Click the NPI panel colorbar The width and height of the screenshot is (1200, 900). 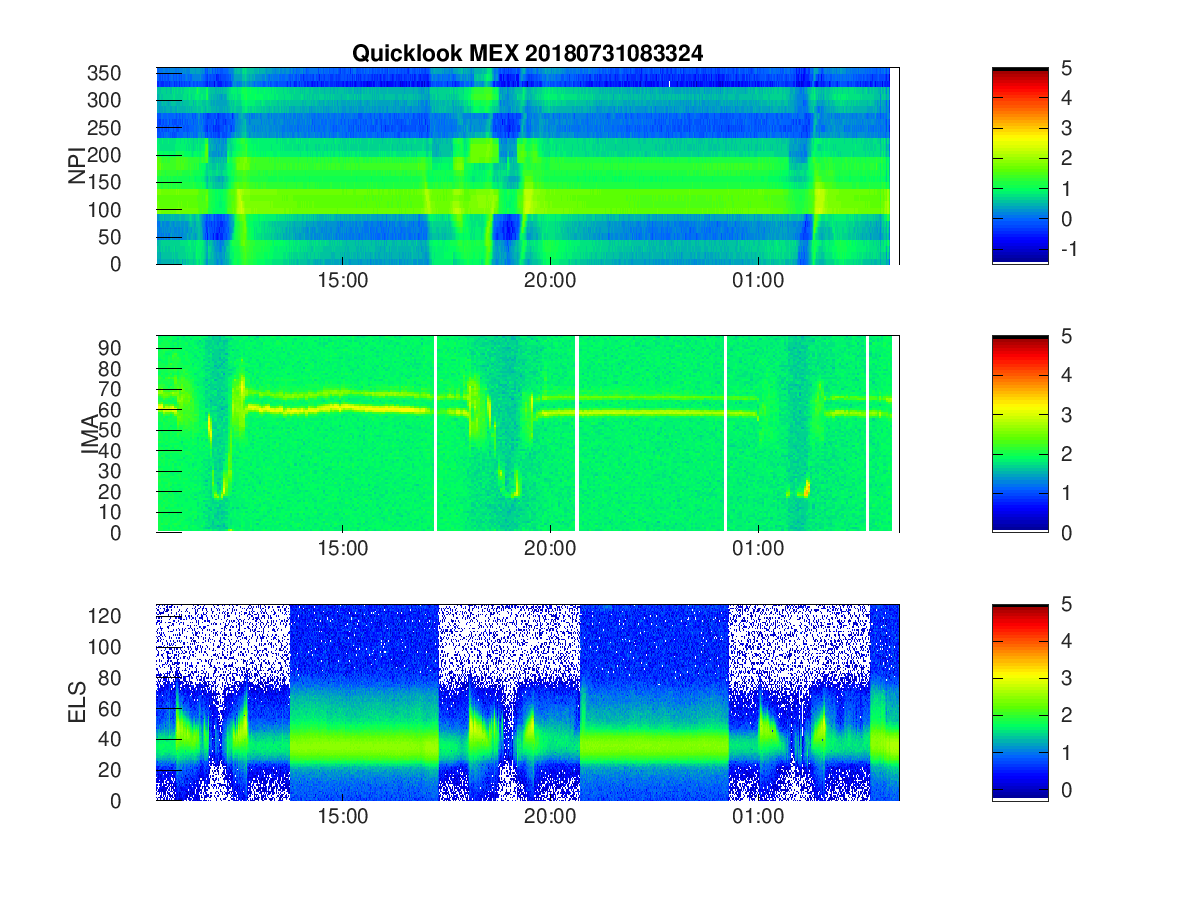(1020, 166)
